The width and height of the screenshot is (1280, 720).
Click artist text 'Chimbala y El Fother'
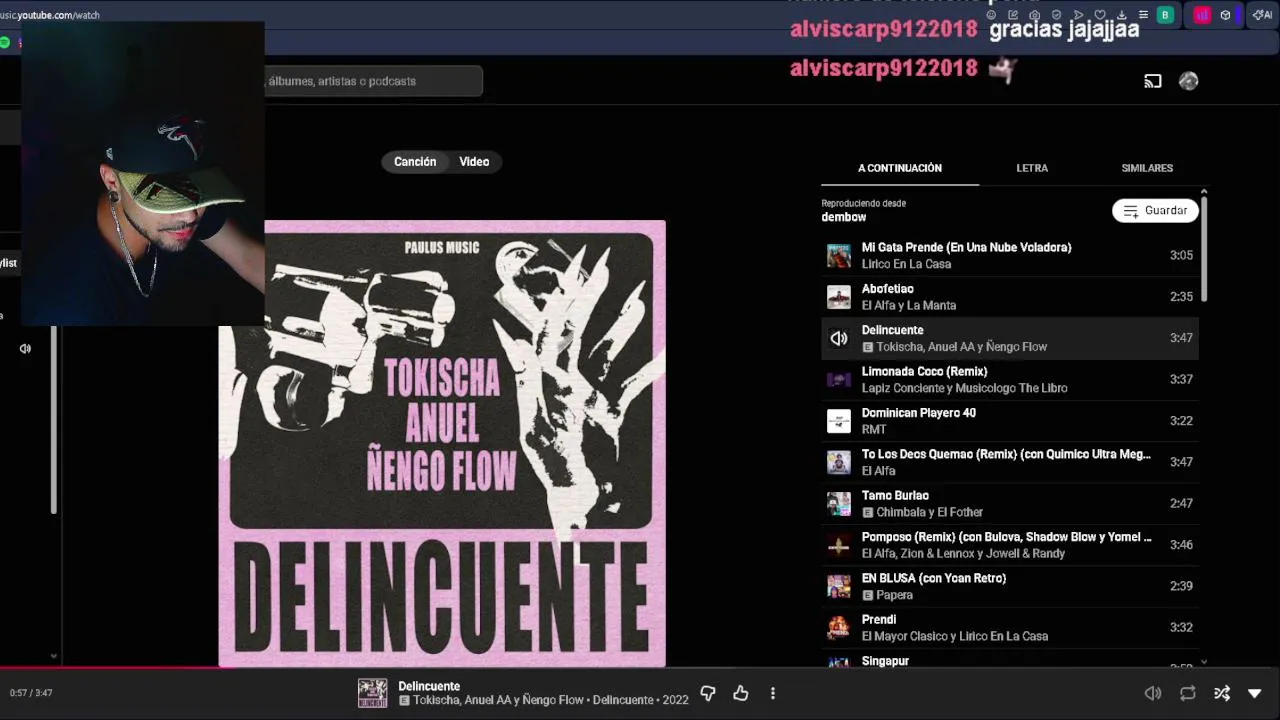click(929, 512)
